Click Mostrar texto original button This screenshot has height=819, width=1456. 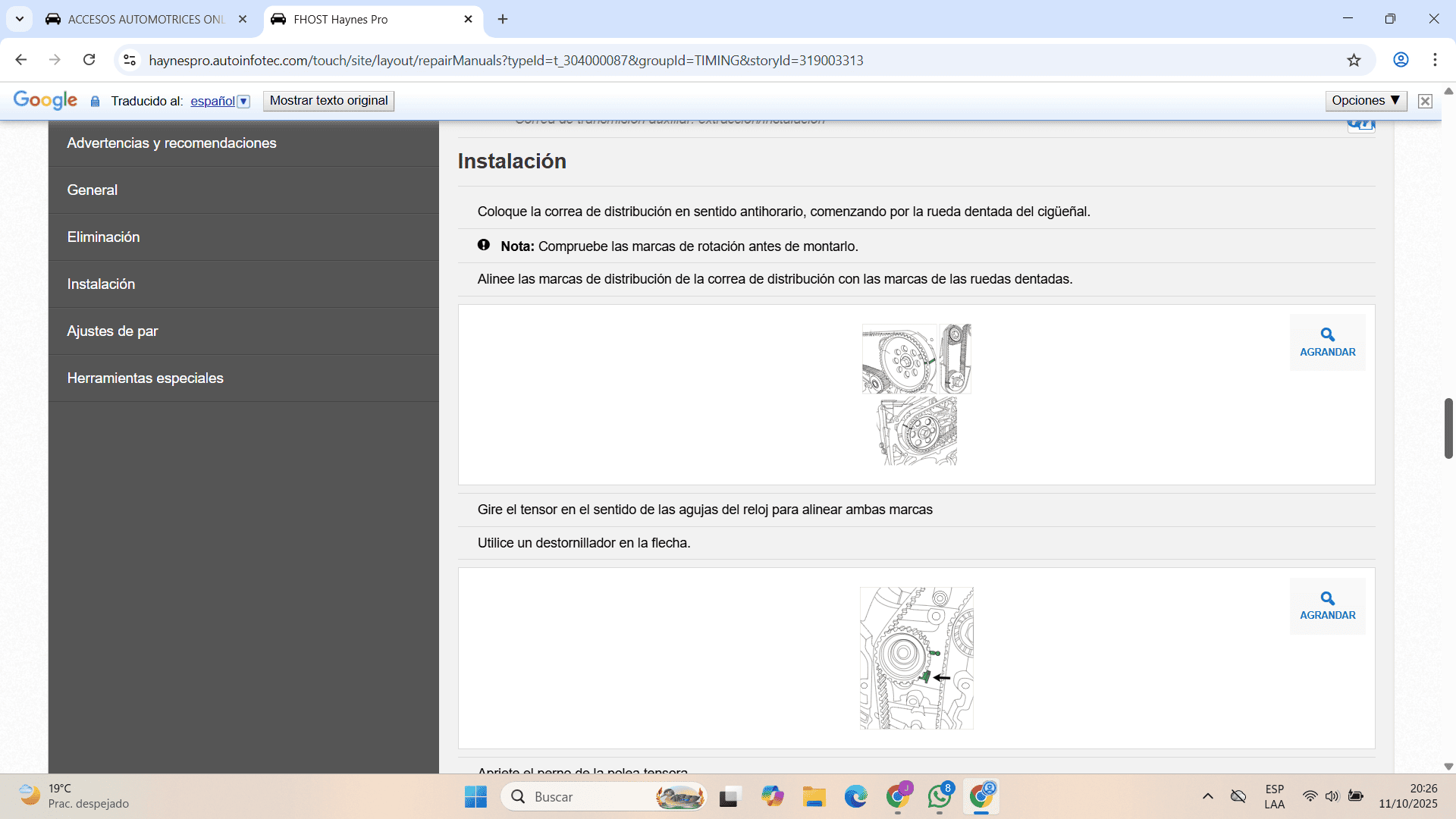[x=328, y=101]
